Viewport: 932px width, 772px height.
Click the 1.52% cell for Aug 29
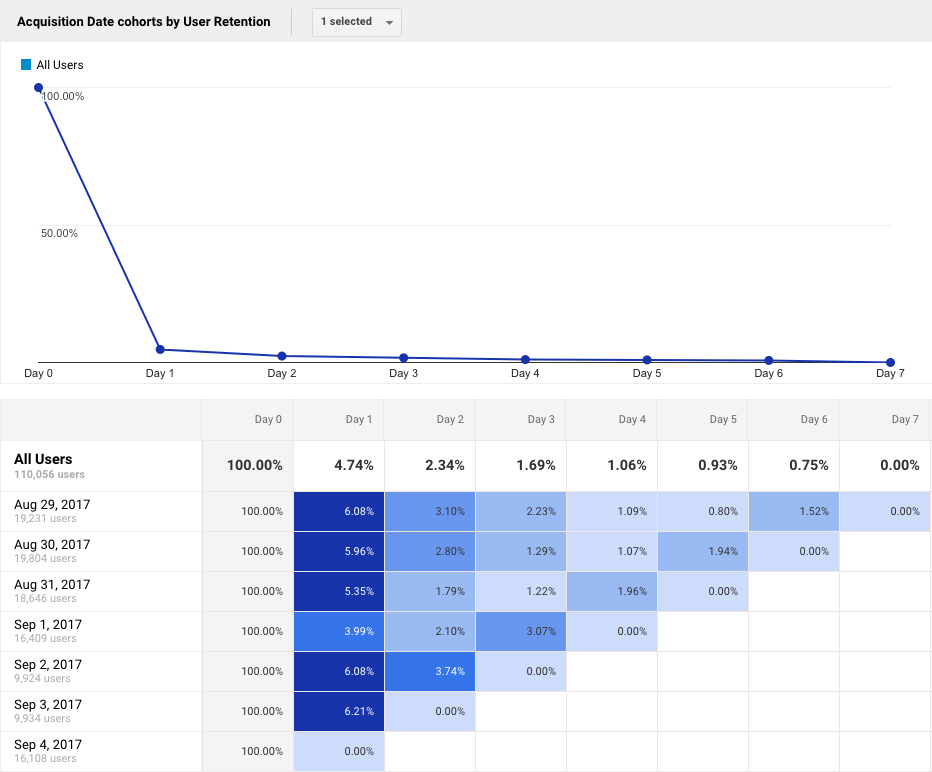794,511
